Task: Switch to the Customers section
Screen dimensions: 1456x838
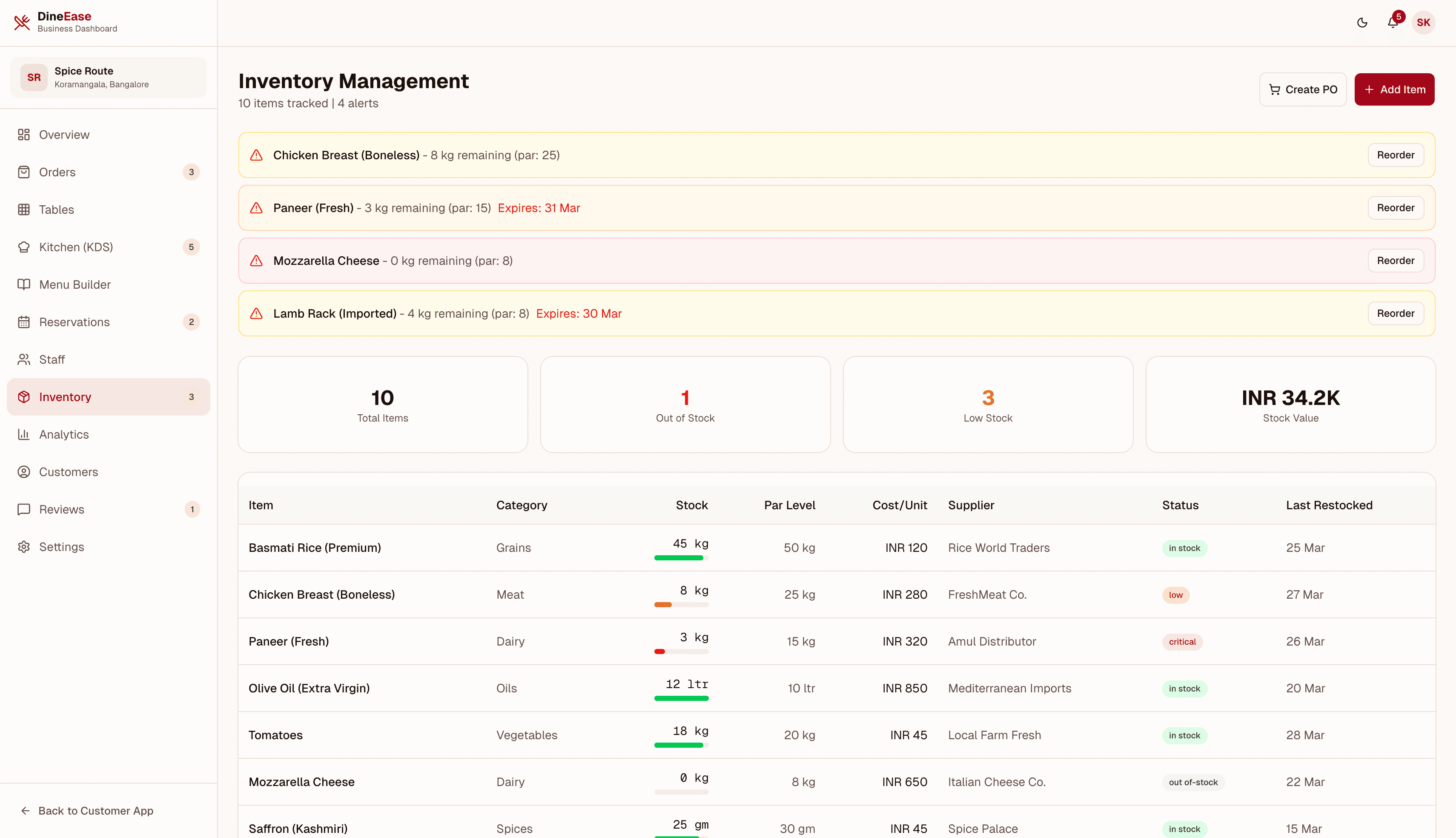Action: [x=69, y=471]
